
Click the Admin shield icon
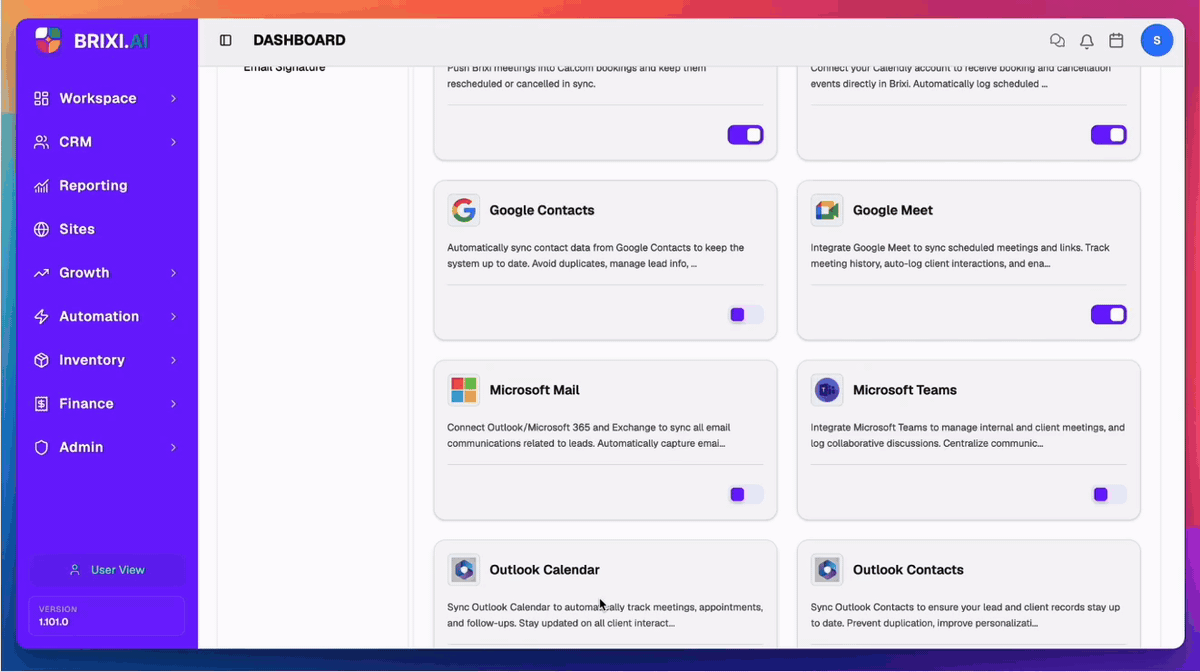[x=41, y=448]
